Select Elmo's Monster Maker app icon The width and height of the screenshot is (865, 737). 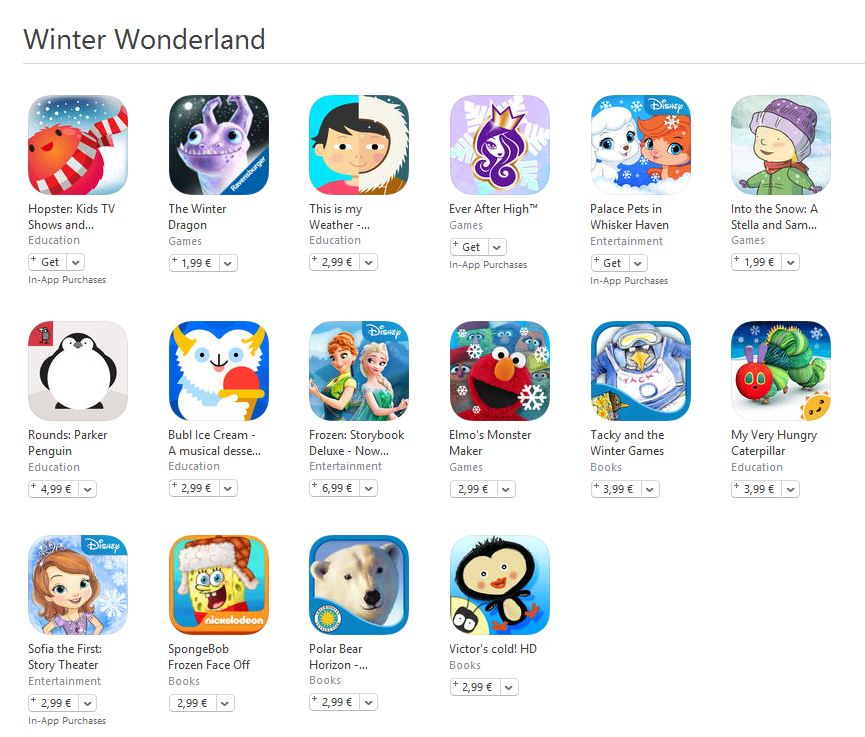tap(500, 371)
